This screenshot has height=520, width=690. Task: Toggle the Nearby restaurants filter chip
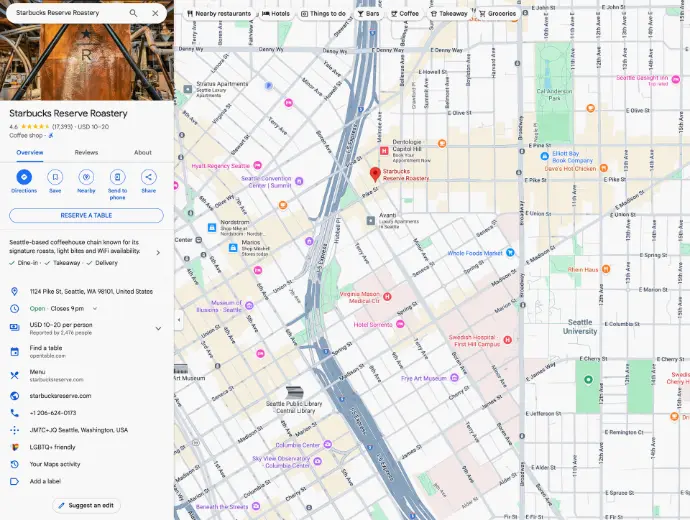(218, 14)
